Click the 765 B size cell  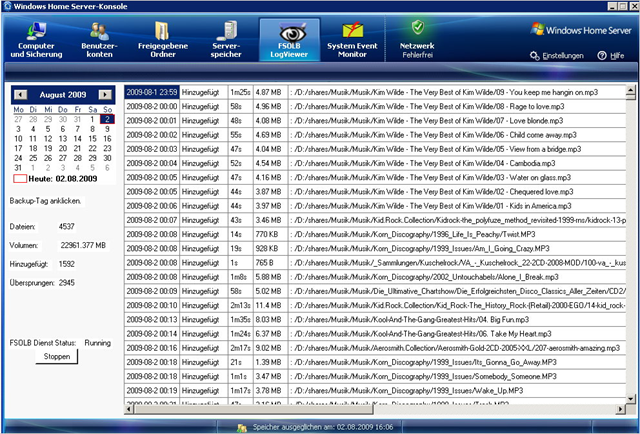271,263
